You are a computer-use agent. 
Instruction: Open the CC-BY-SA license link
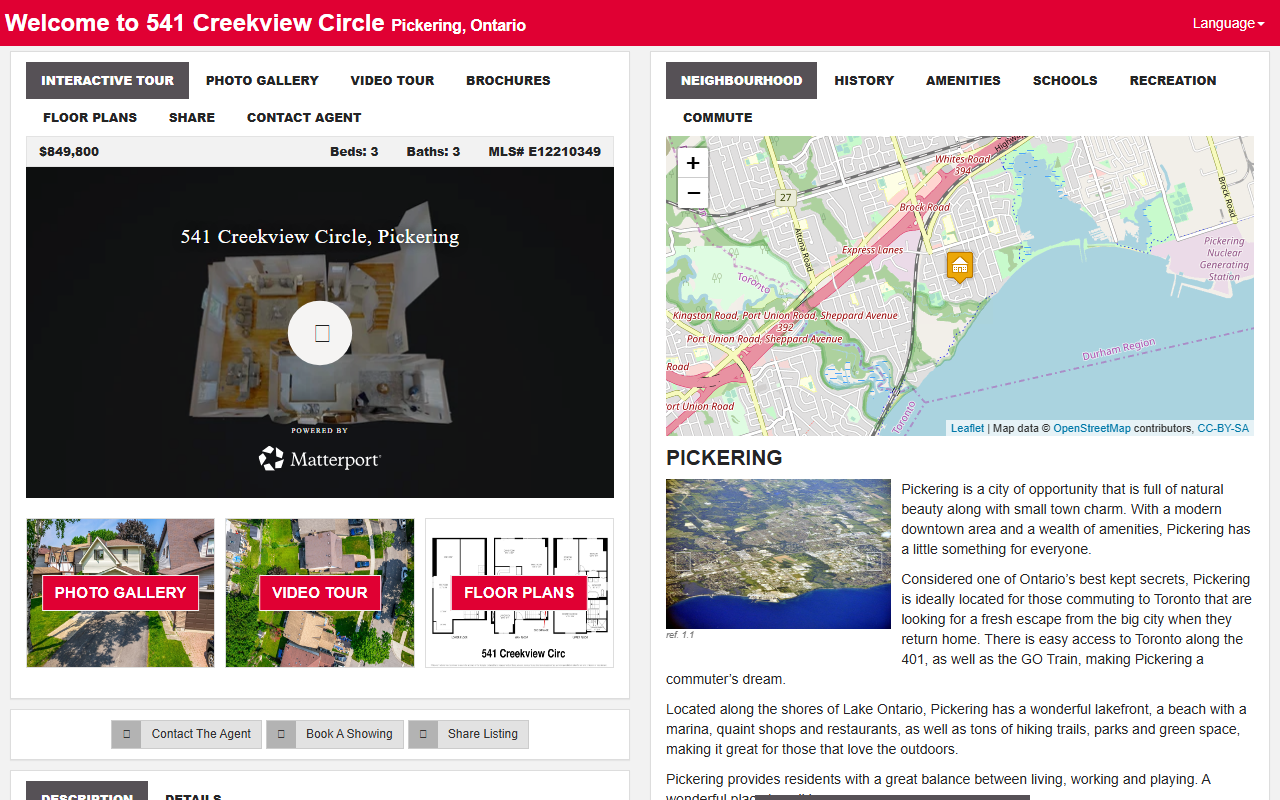point(1223,428)
